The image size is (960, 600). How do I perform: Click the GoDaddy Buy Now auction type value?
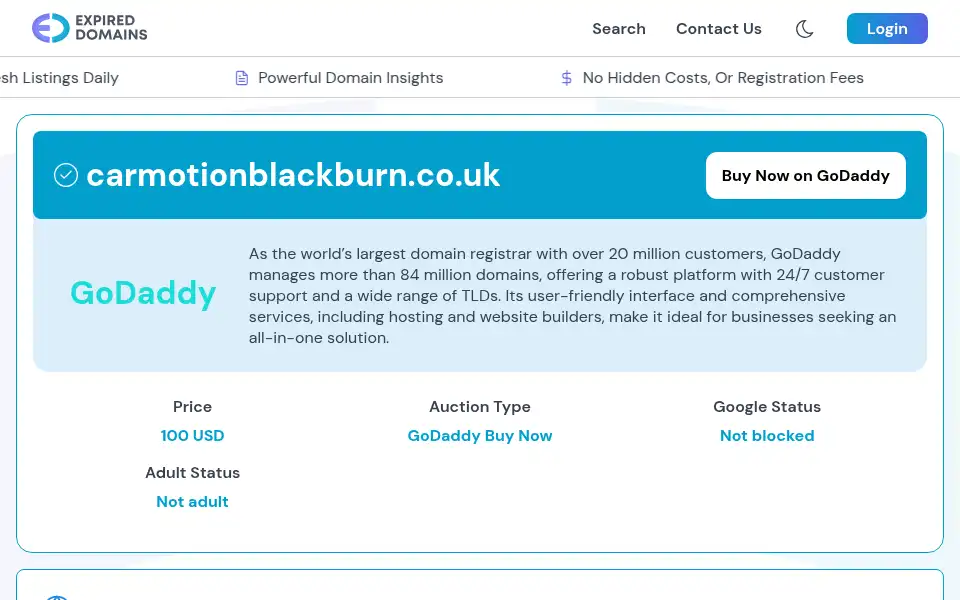[480, 436]
